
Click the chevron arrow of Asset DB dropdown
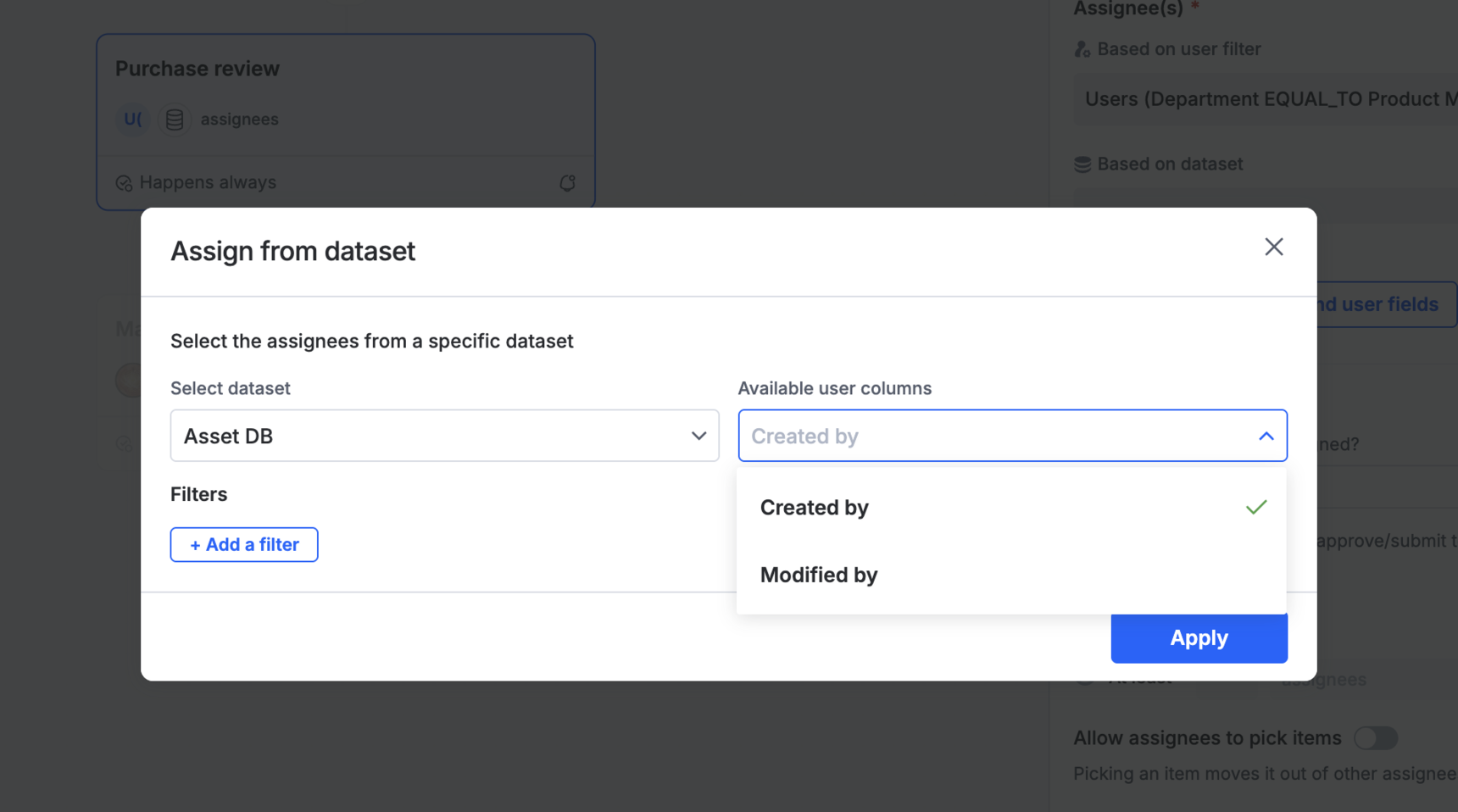click(698, 436)
